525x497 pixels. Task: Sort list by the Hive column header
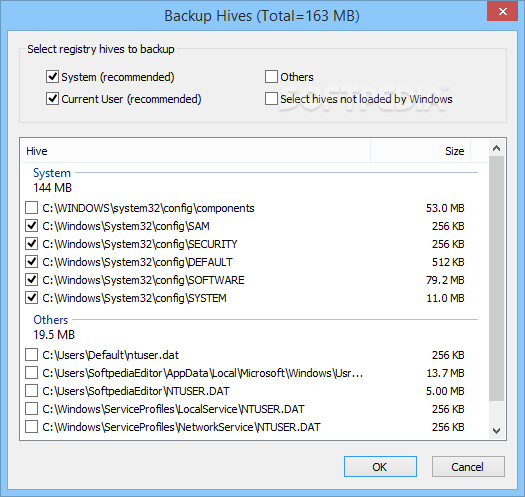[196, 151]
